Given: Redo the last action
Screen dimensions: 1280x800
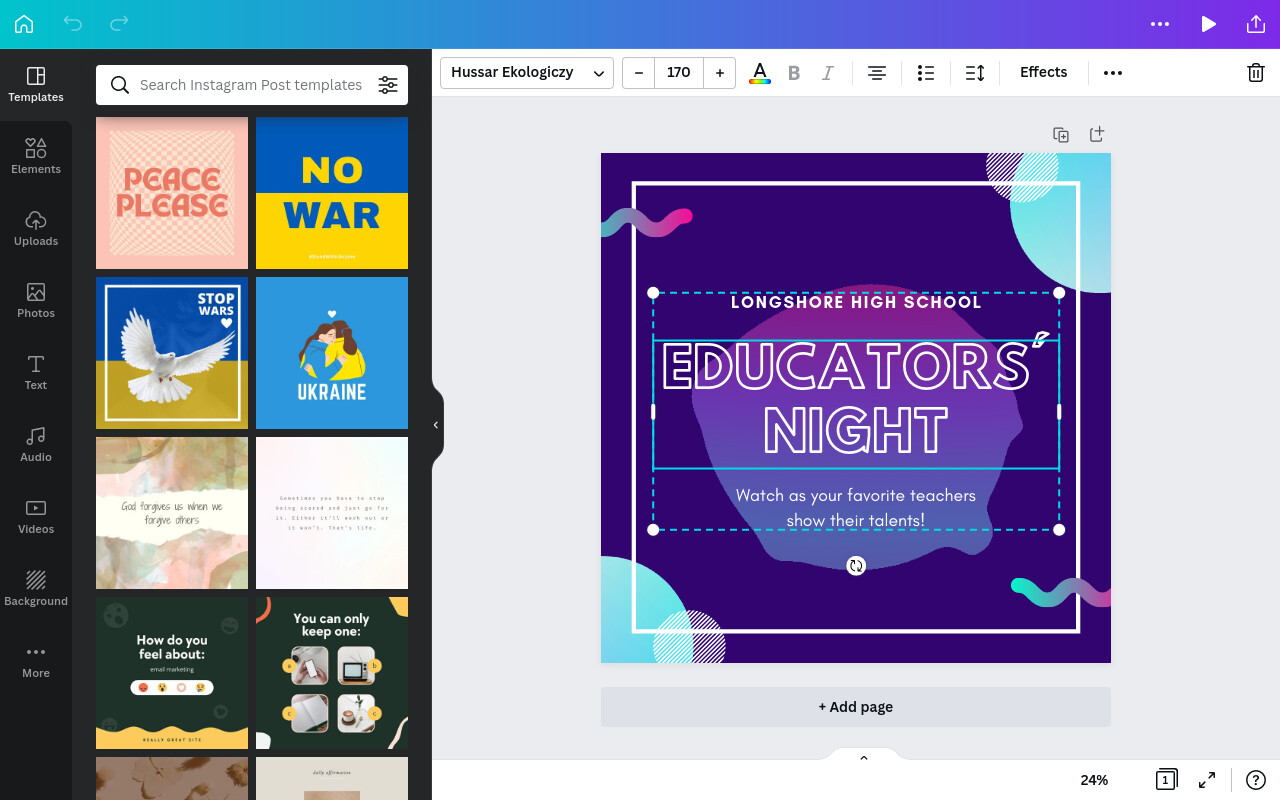Looking at the screenshot, I should 119,23.
